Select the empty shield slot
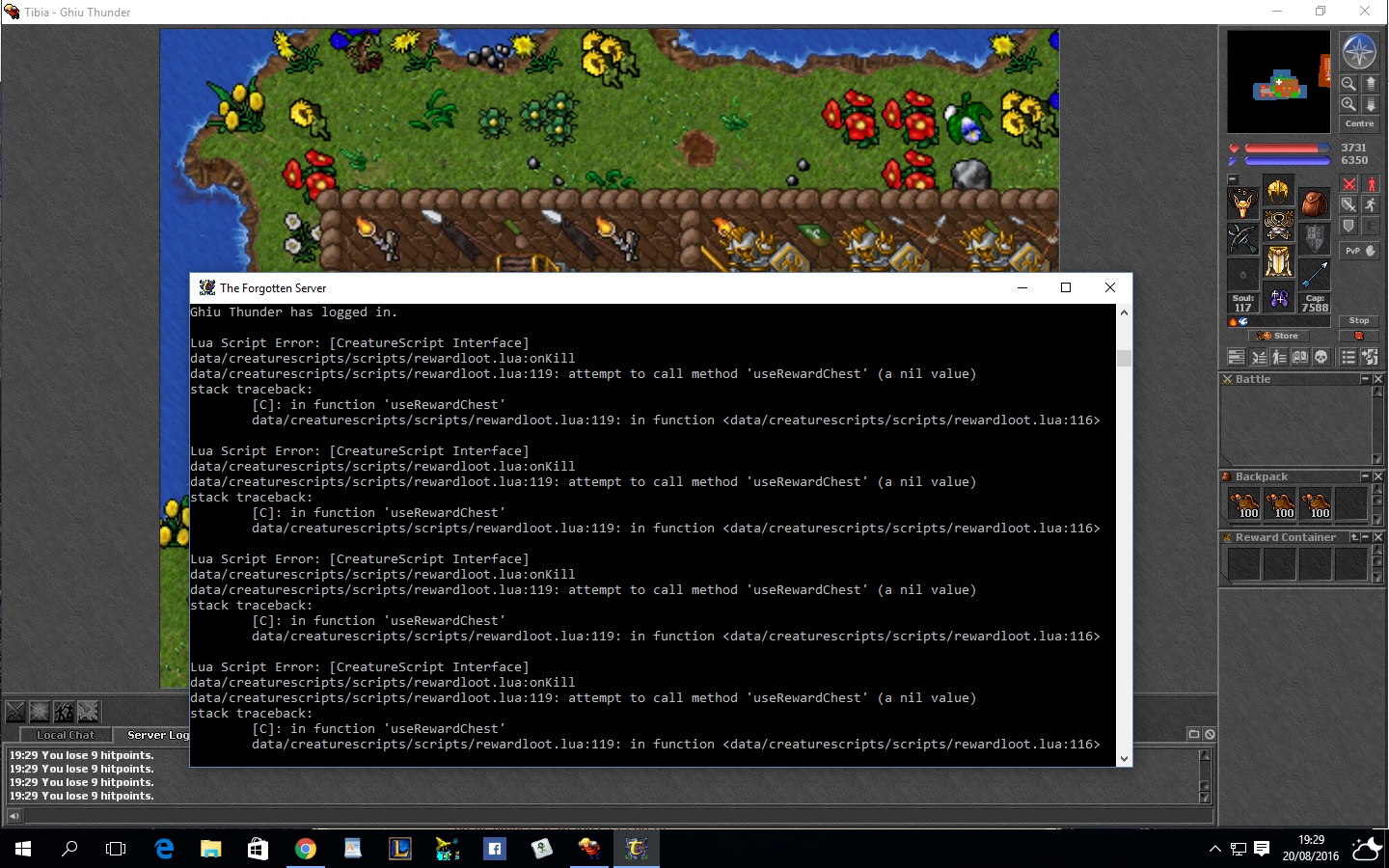 click(x=1314, y=239)
